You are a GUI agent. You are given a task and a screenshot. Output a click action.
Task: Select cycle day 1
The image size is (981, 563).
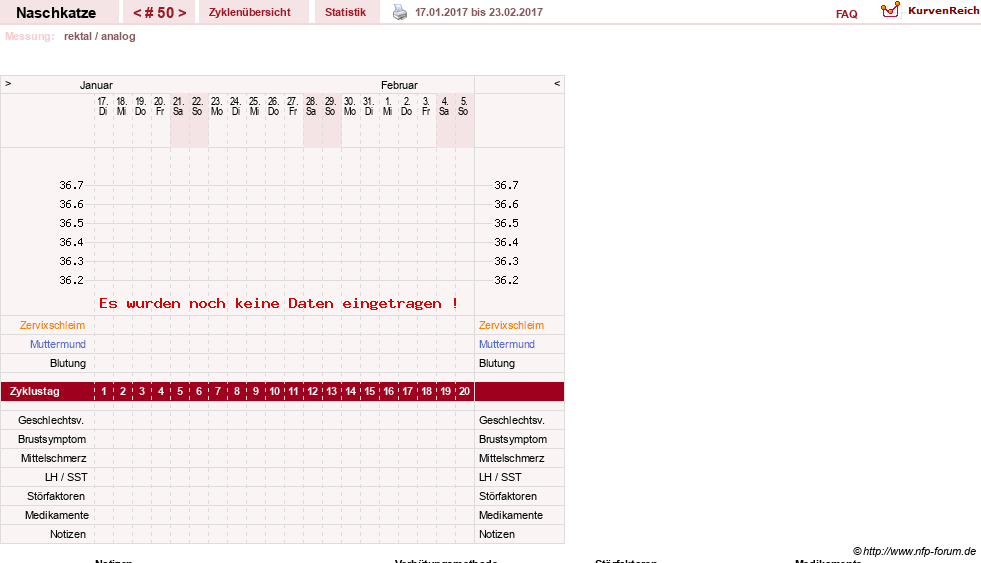click(104, 392)
